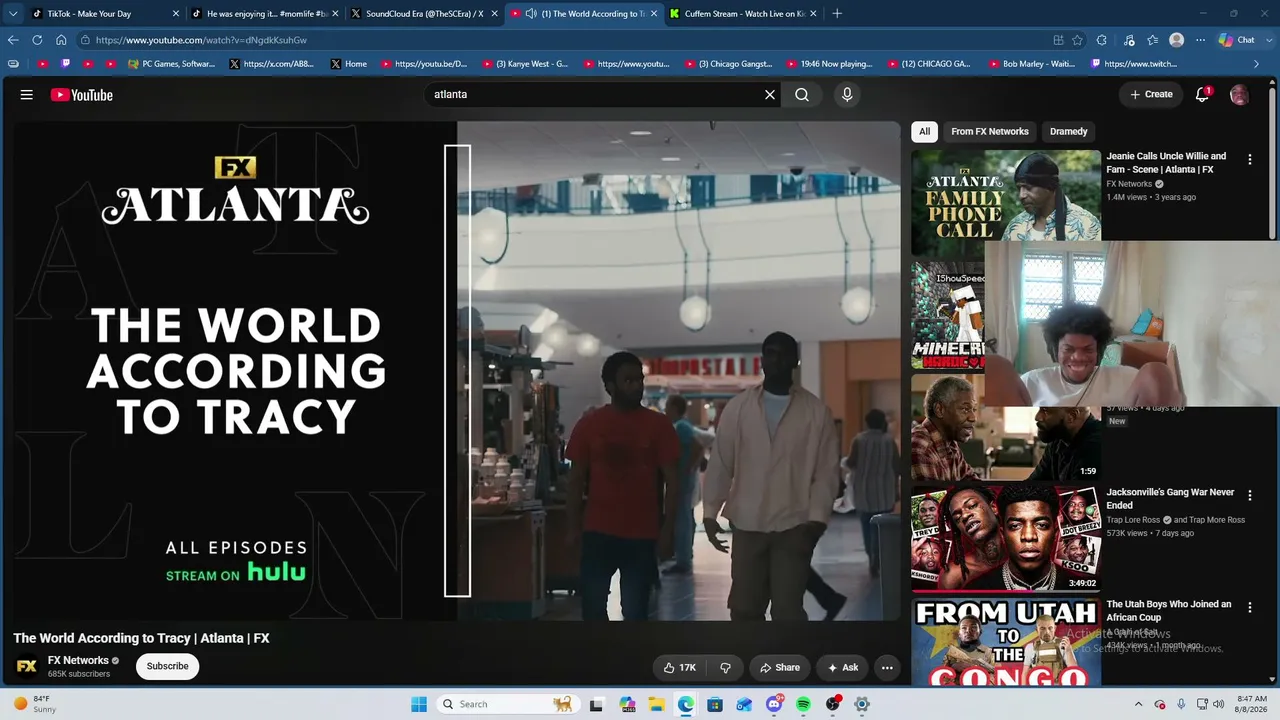Go to the browser home page
Image resolution: width=1280 pixels, height=720 pixels.
click(x=61, y=40)
